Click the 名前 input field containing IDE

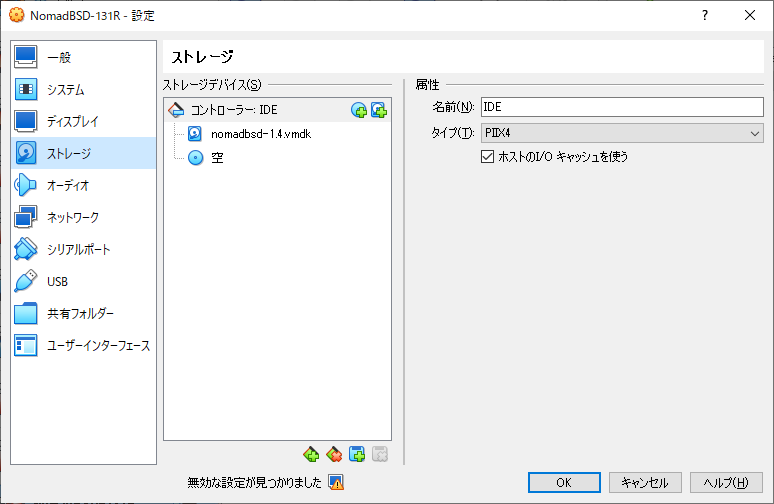coord(622,107)
